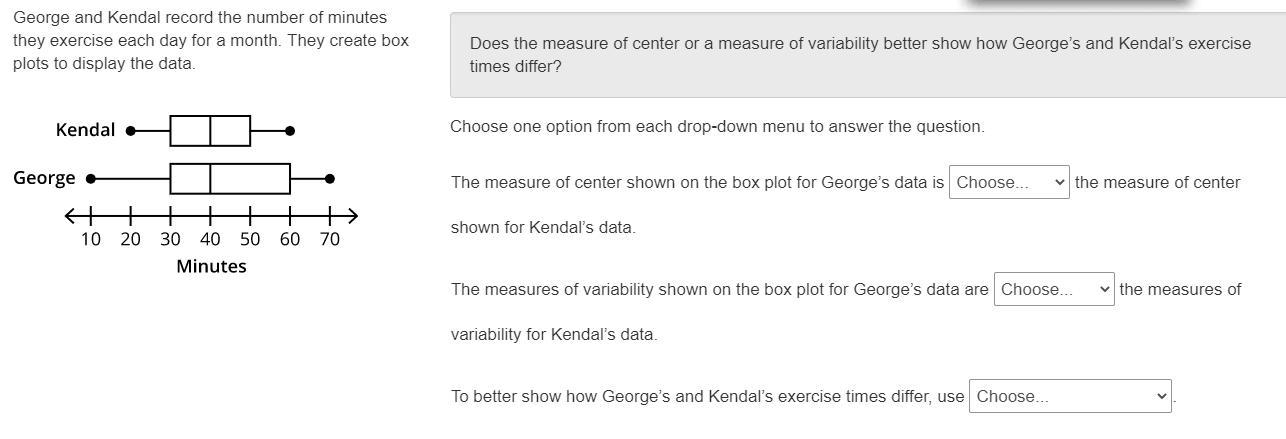Click George's maximum endpoint dot
This screenshot has width=1286, height=439.
click(330, 179)
